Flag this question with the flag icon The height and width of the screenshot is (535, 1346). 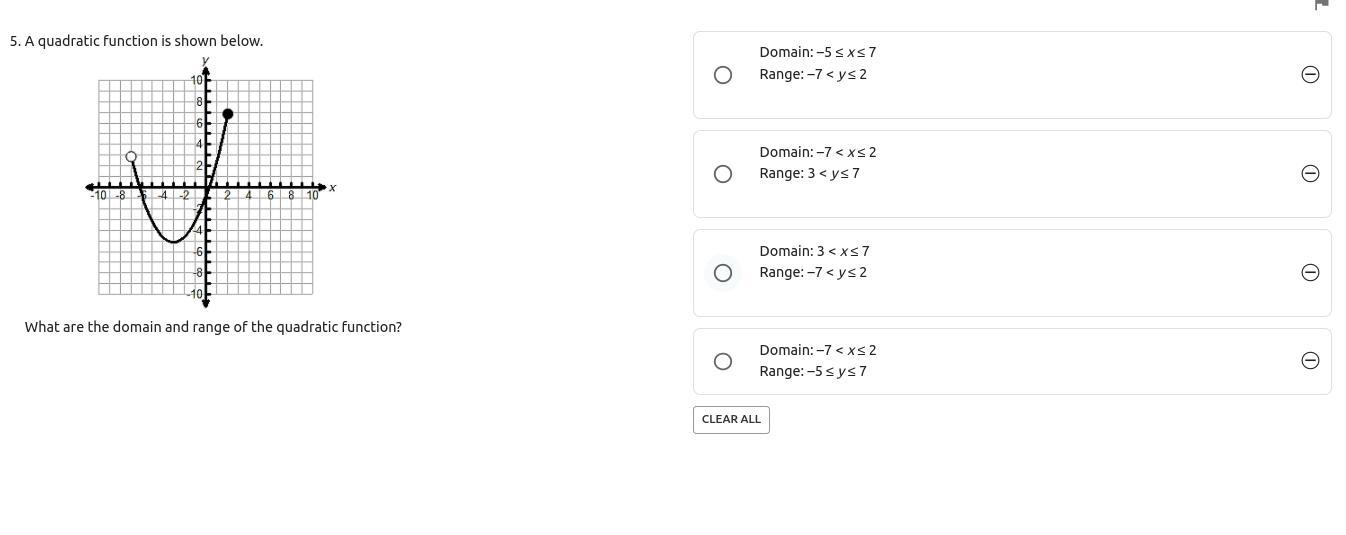click(1321, 5)
